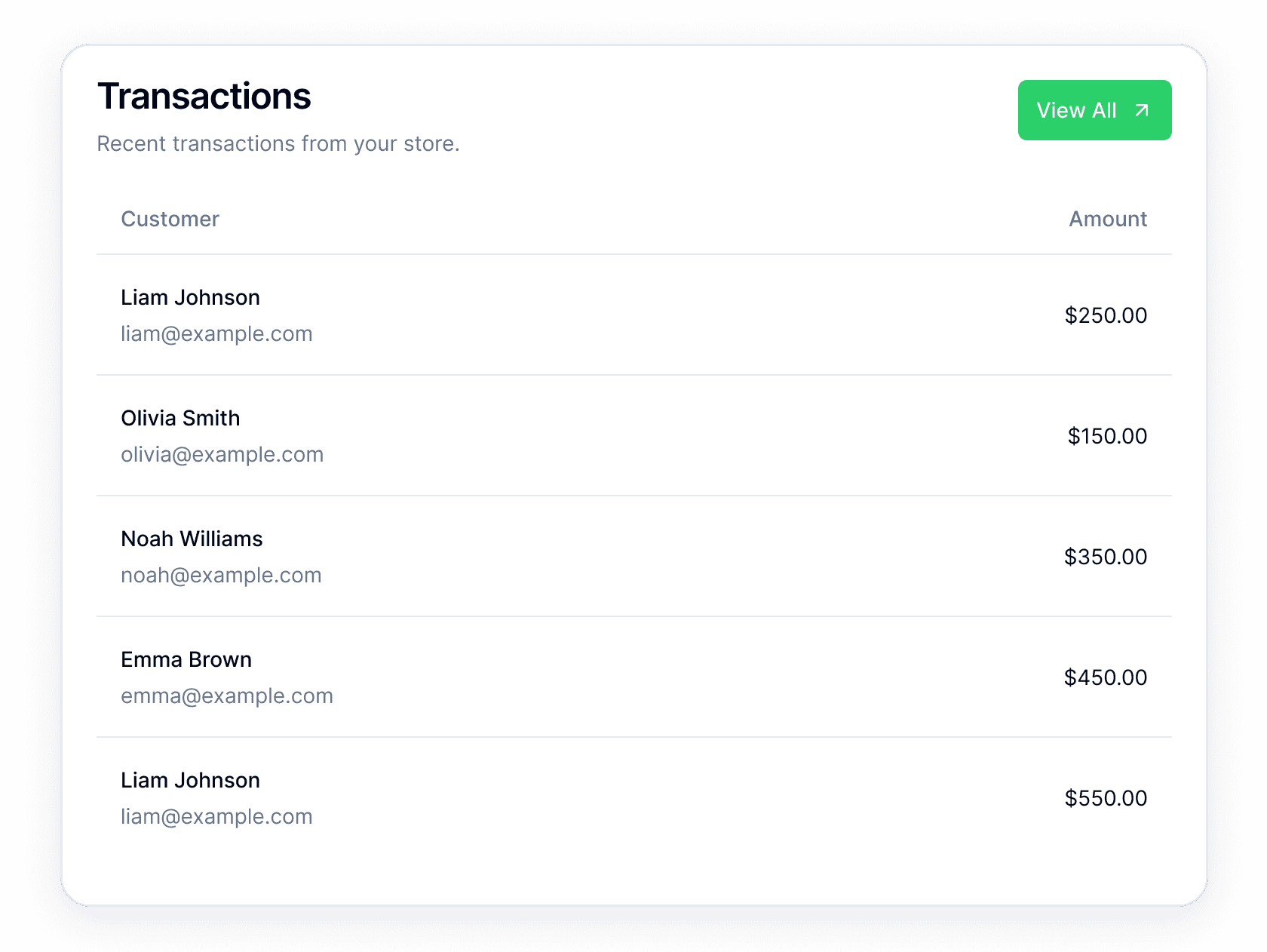Select the $450.00 amount

tap(1106, 677)
